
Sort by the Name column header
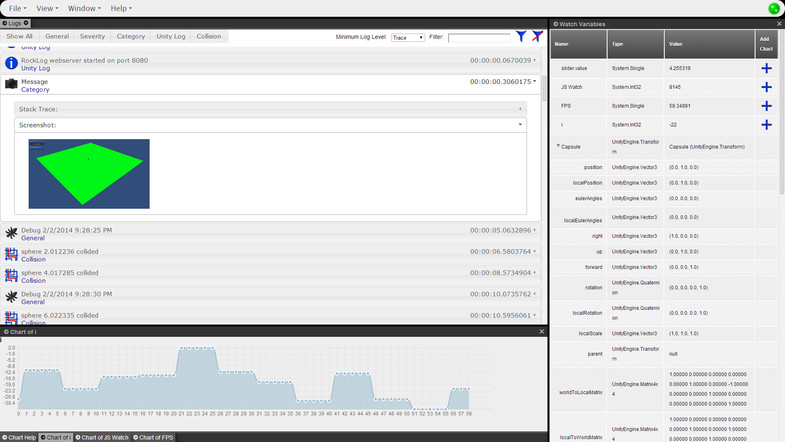click(579, 44)
